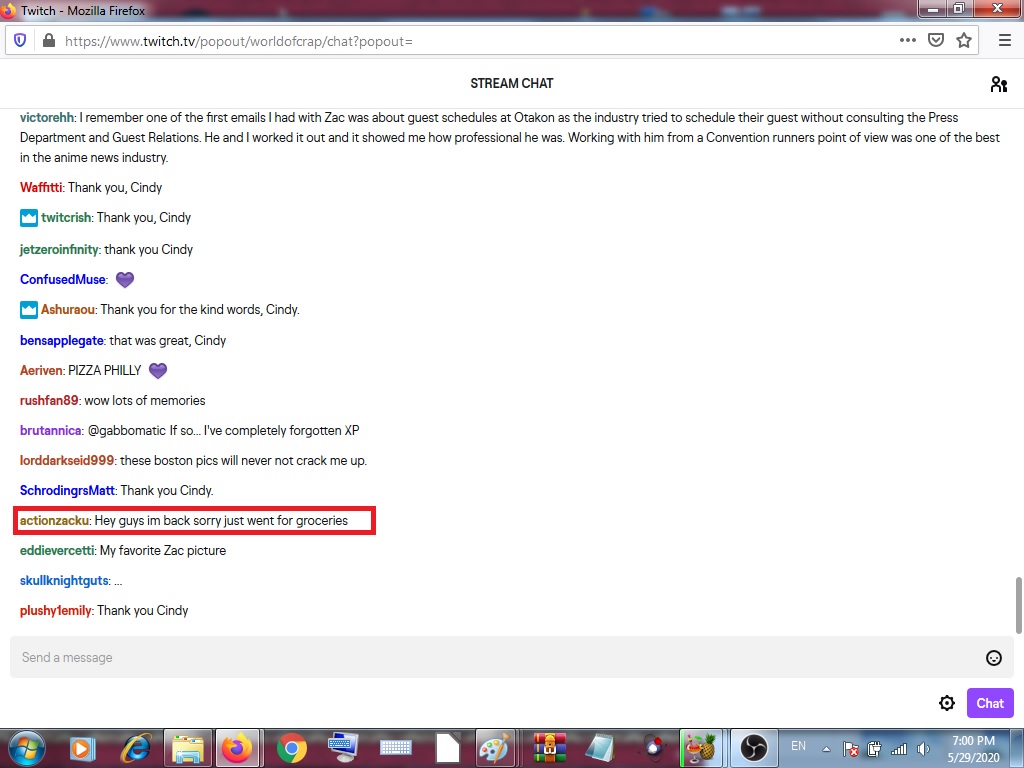Image resolution: width=1024 pixels, height=768 pixels.
Task: Click the Firefox taskbar icon
Action: pyautogui.click(x=237, y=748)
